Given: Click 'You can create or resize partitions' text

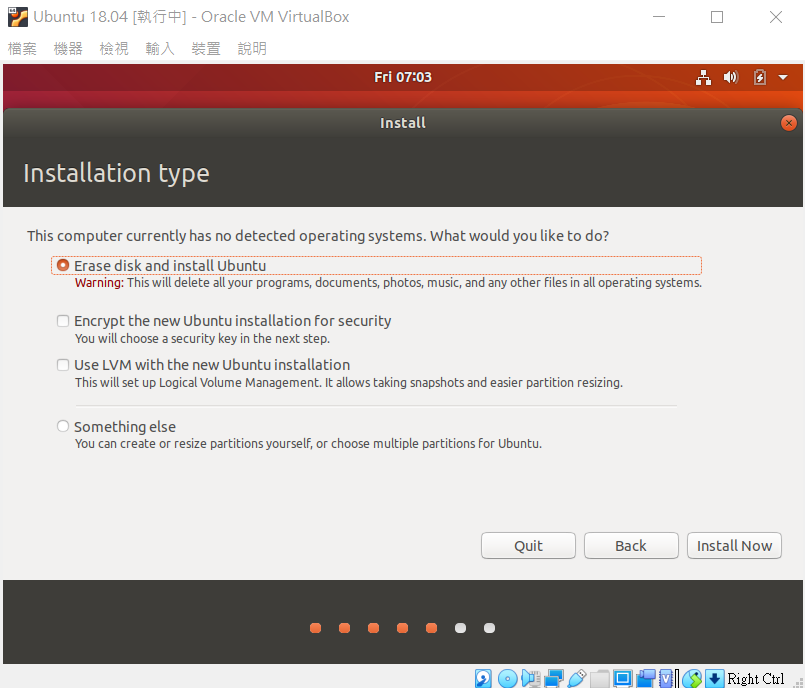Looking at the screenshot, I should (x=308, y=444).
